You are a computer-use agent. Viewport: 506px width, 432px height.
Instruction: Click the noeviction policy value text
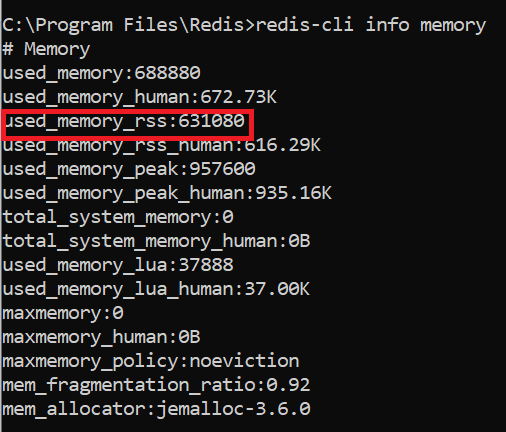click(244, 361)
